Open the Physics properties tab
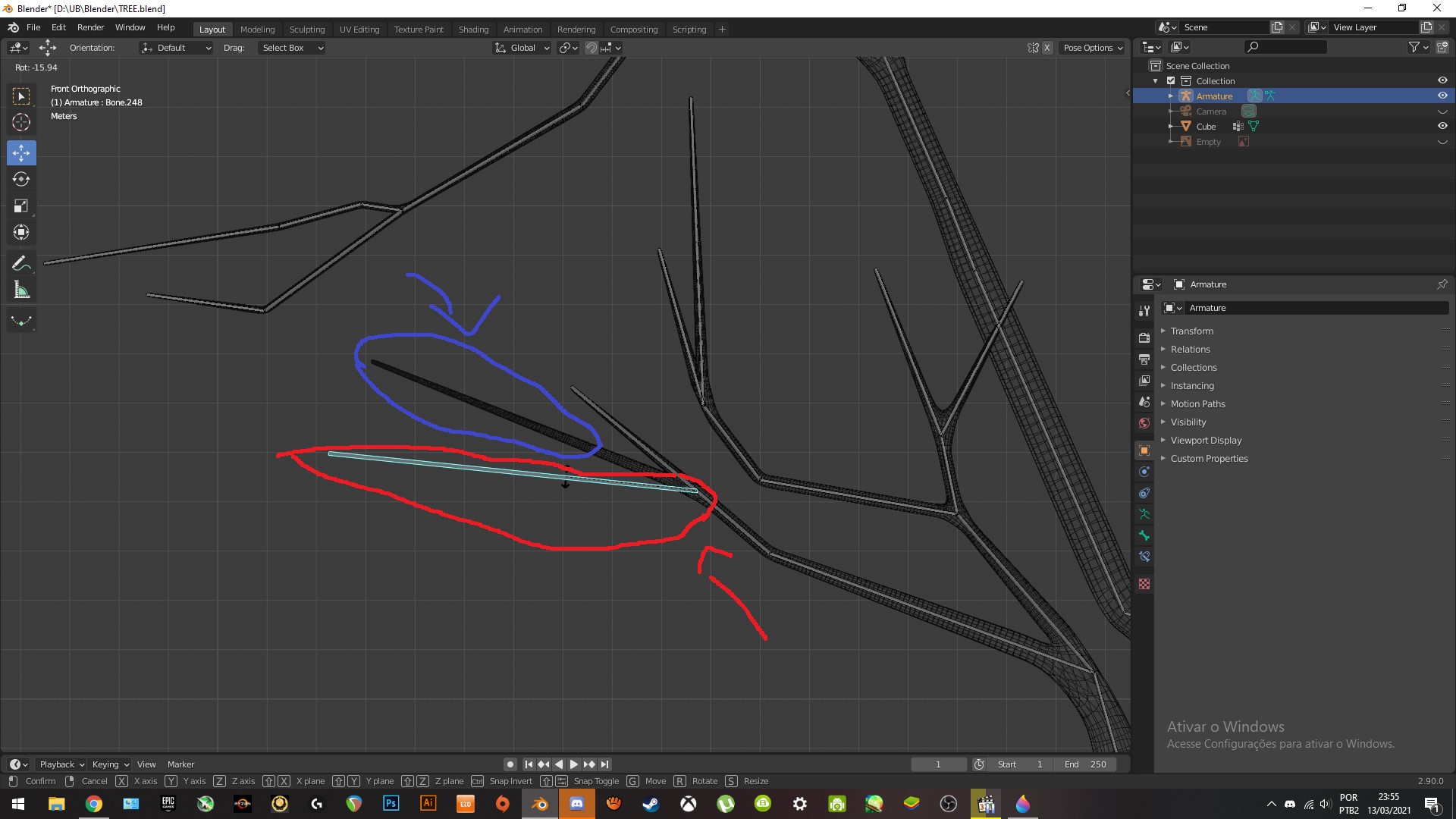The image size is (1456, 819). click(1144, 472)
